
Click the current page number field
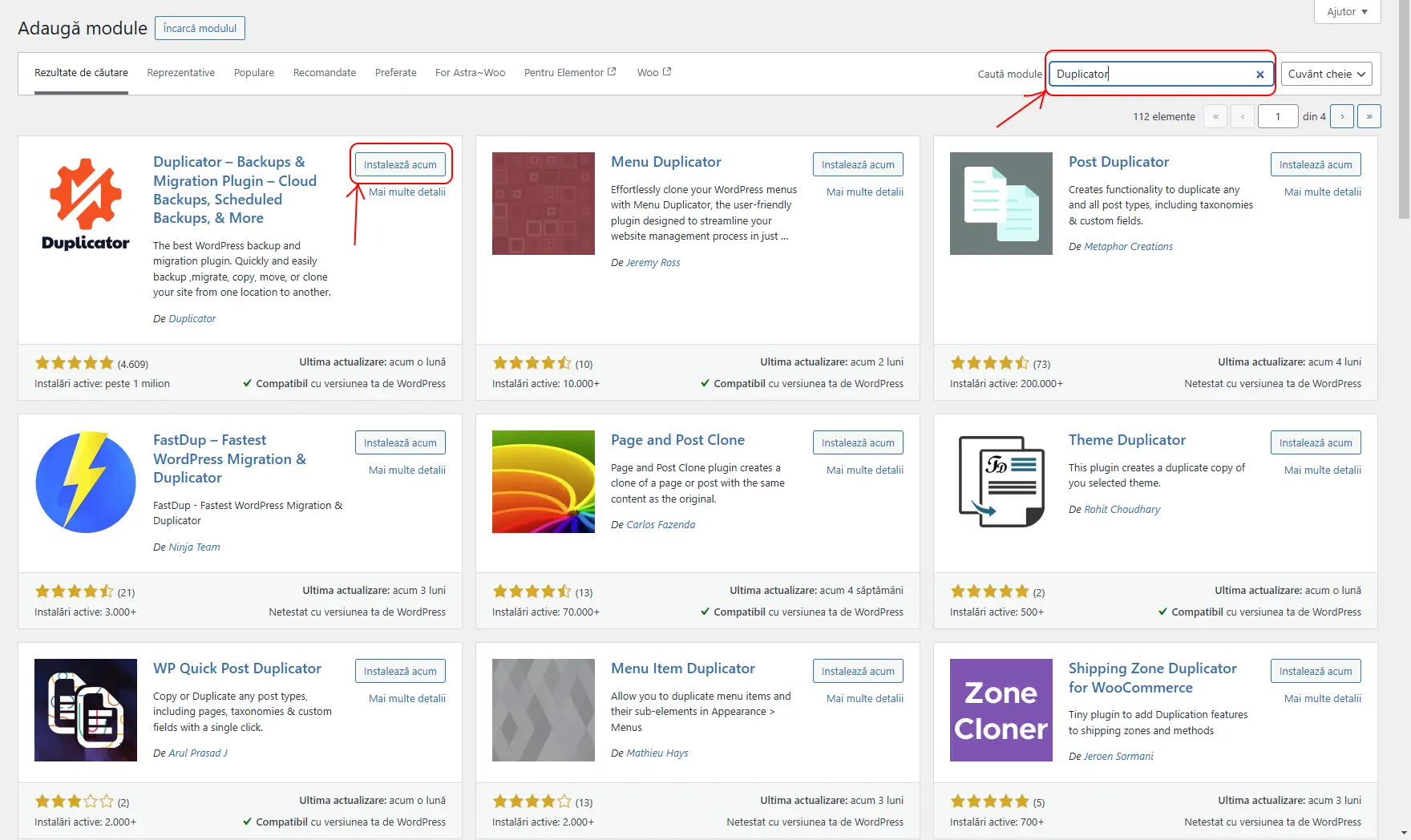1278,116
